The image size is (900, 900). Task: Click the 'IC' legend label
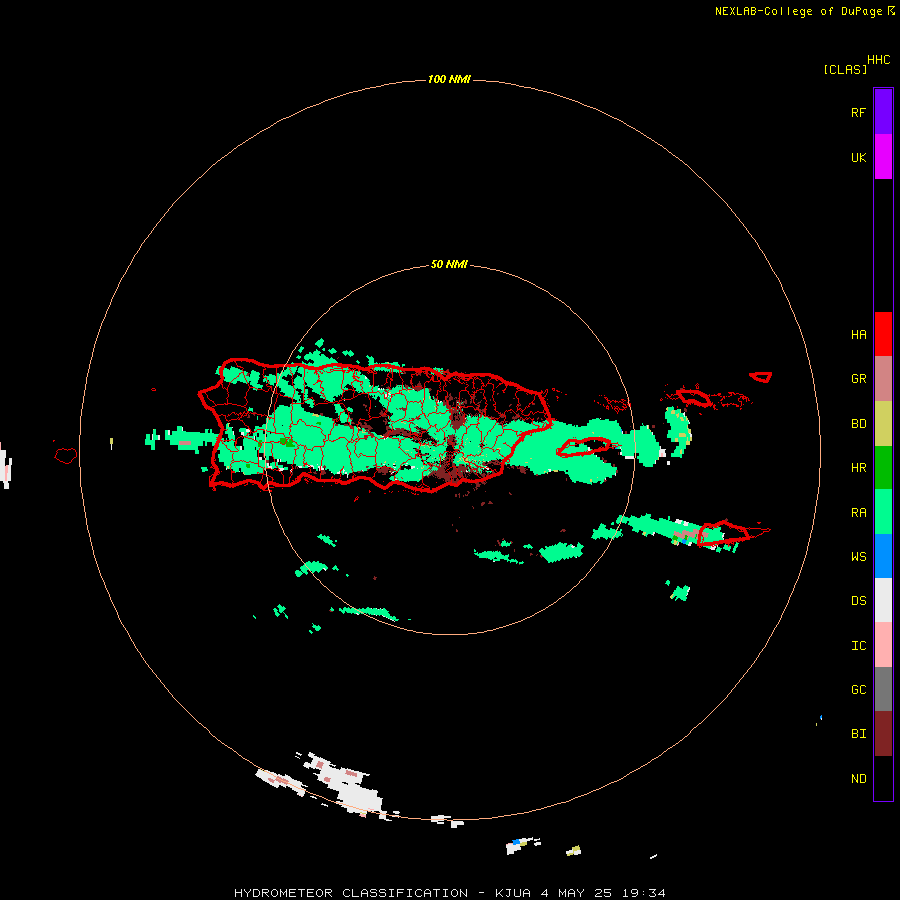pos(858,646)
